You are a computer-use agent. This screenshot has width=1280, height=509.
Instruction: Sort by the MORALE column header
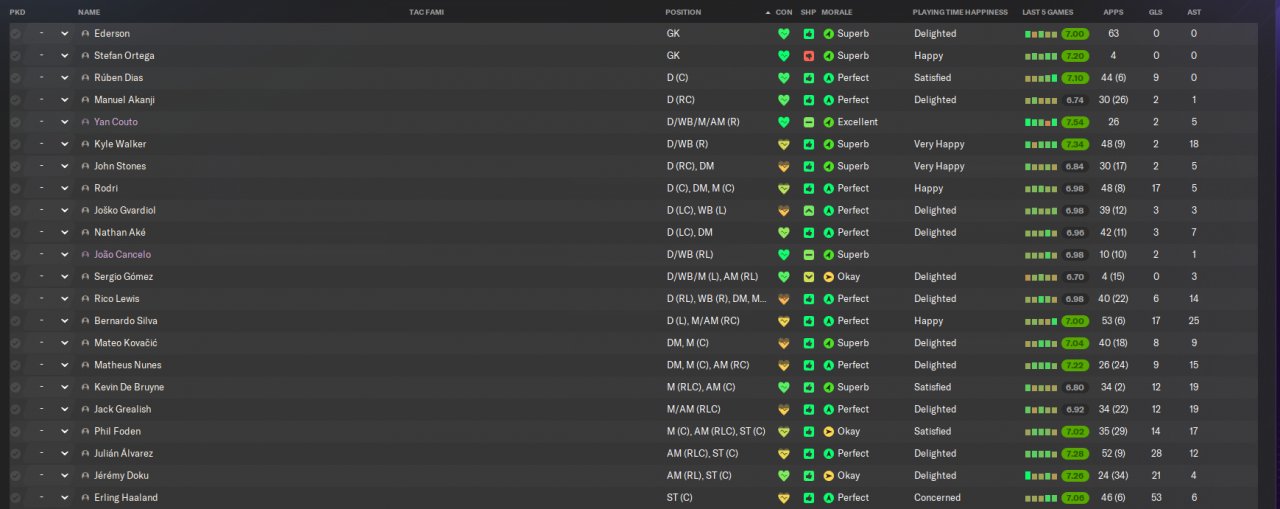838,12
